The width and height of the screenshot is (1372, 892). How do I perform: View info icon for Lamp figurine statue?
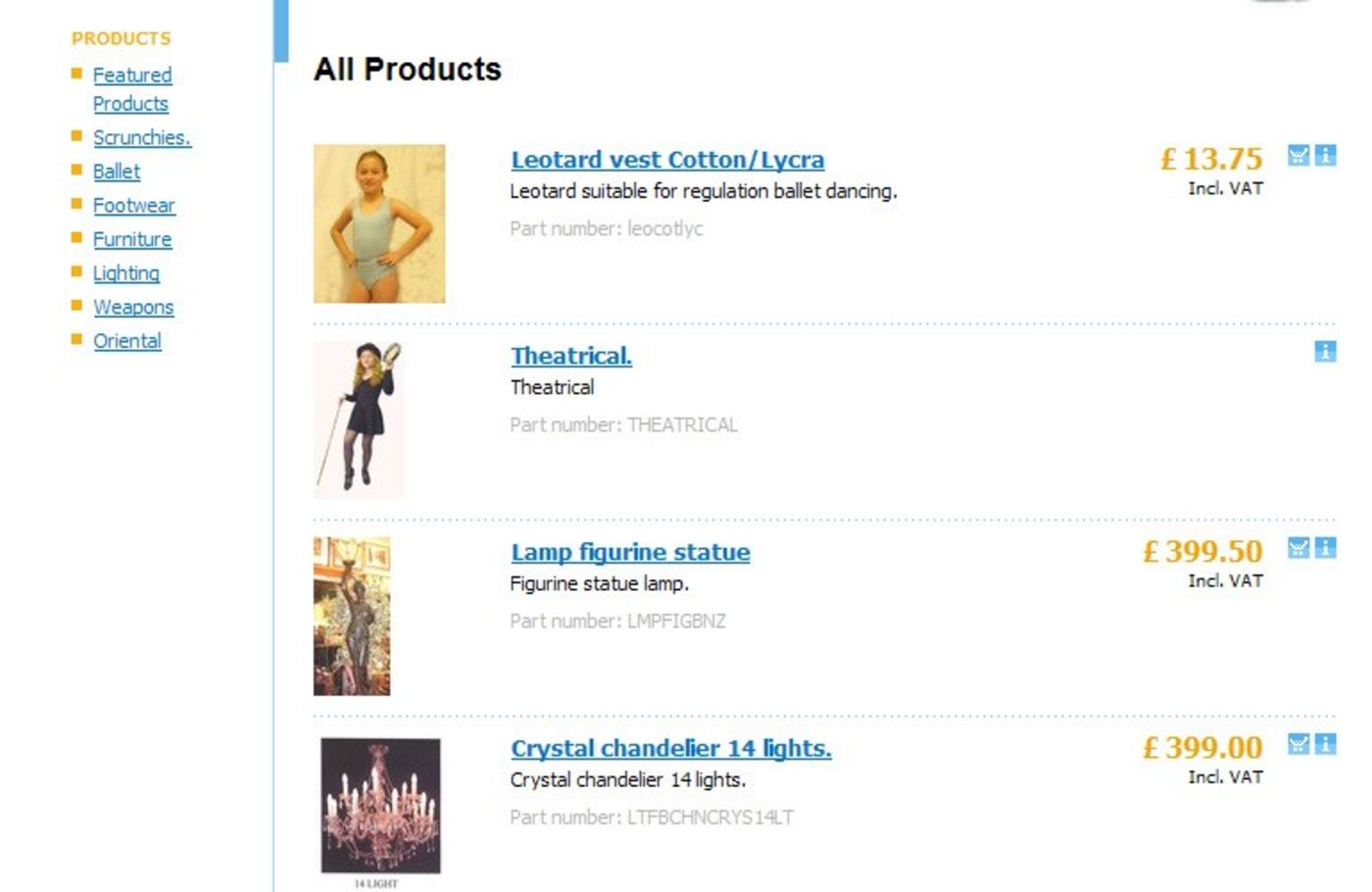click(1325, 548)
